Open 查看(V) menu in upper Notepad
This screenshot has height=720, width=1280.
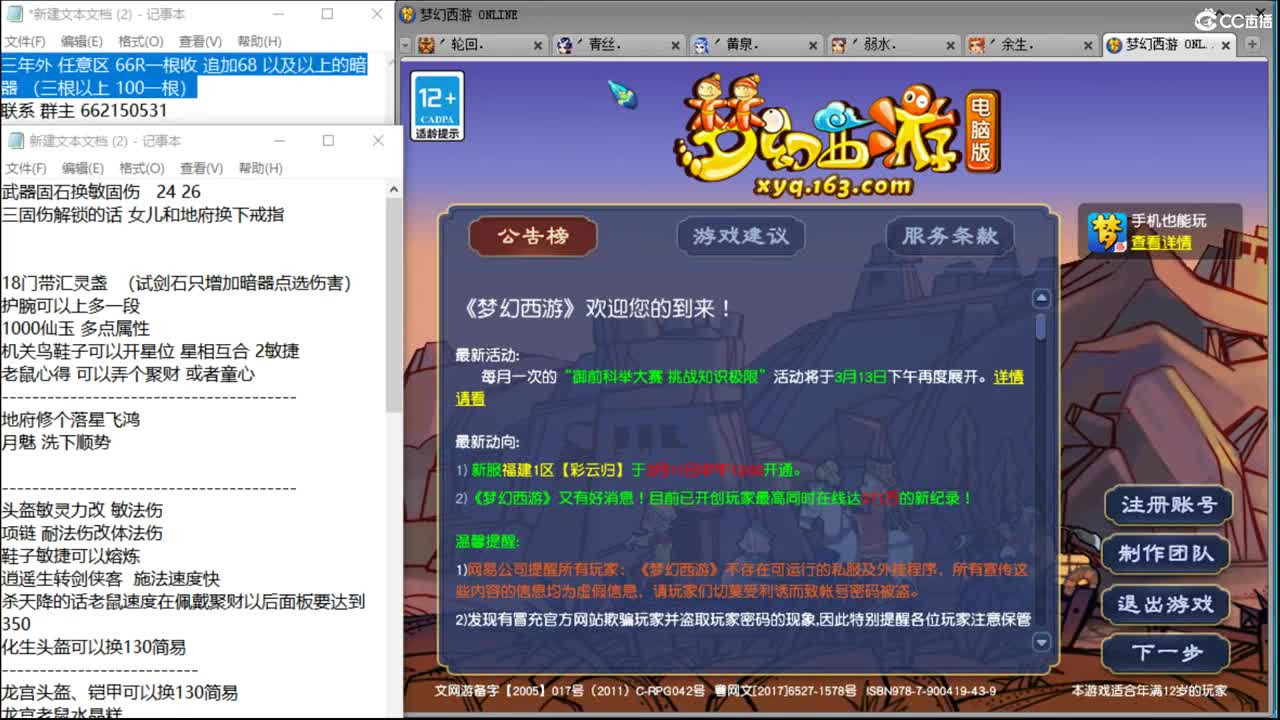point(200,41)
